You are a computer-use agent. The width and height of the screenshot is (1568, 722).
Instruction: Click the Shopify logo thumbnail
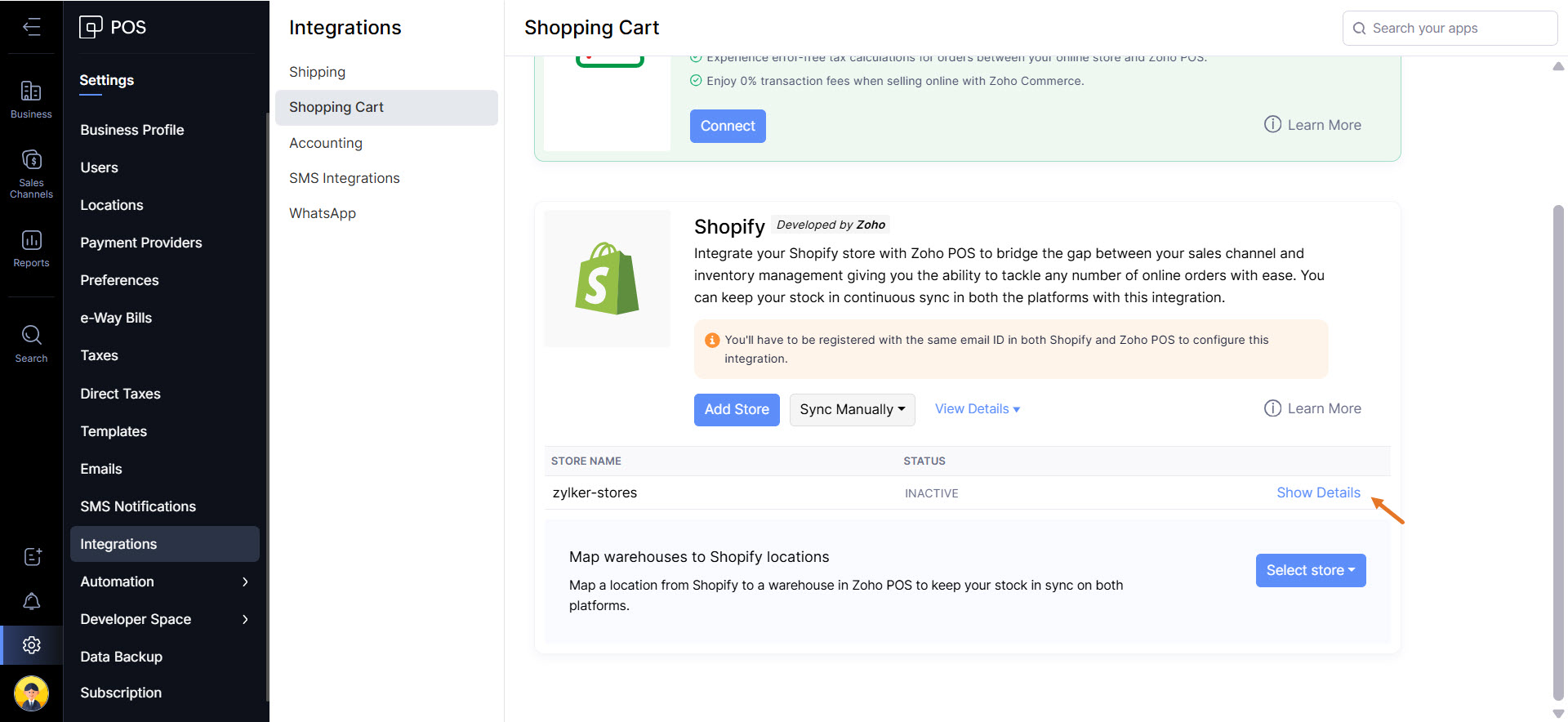pyautogui.click(x=607, y=279)
